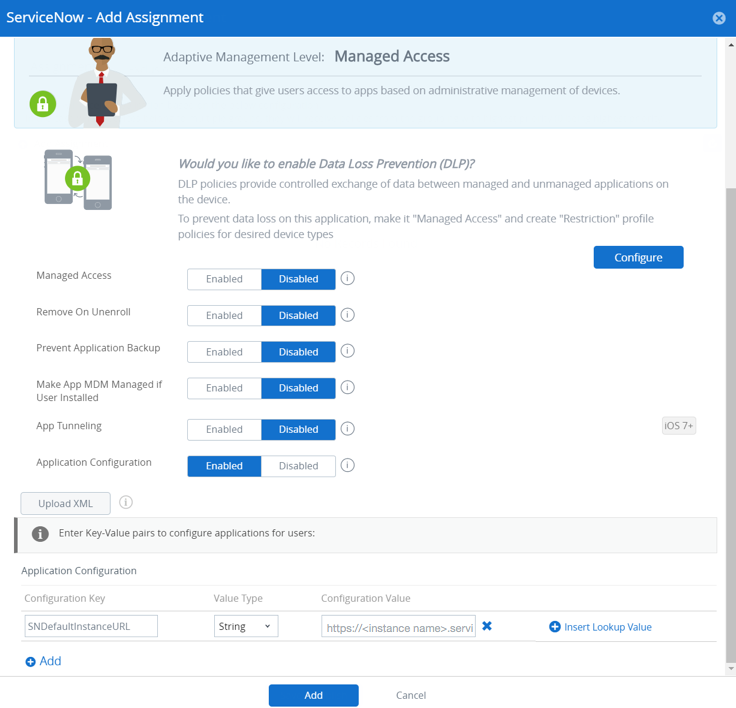Image resolution: width=736 pixels, height=708 pixels.
Task: Click the info icon in Key-Value notice
Action: [x=40, y=534]
